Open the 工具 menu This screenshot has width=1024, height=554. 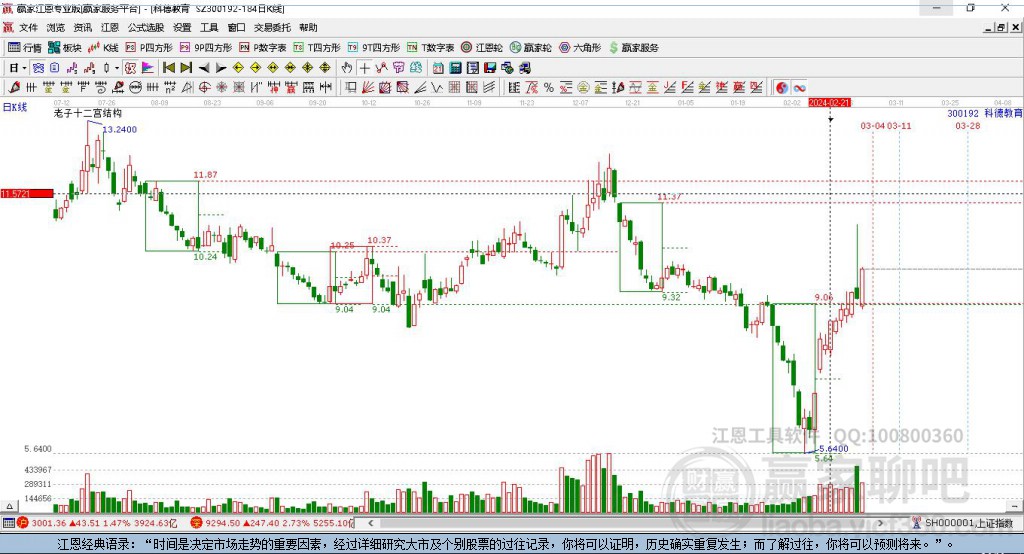[x=209, y=27]
